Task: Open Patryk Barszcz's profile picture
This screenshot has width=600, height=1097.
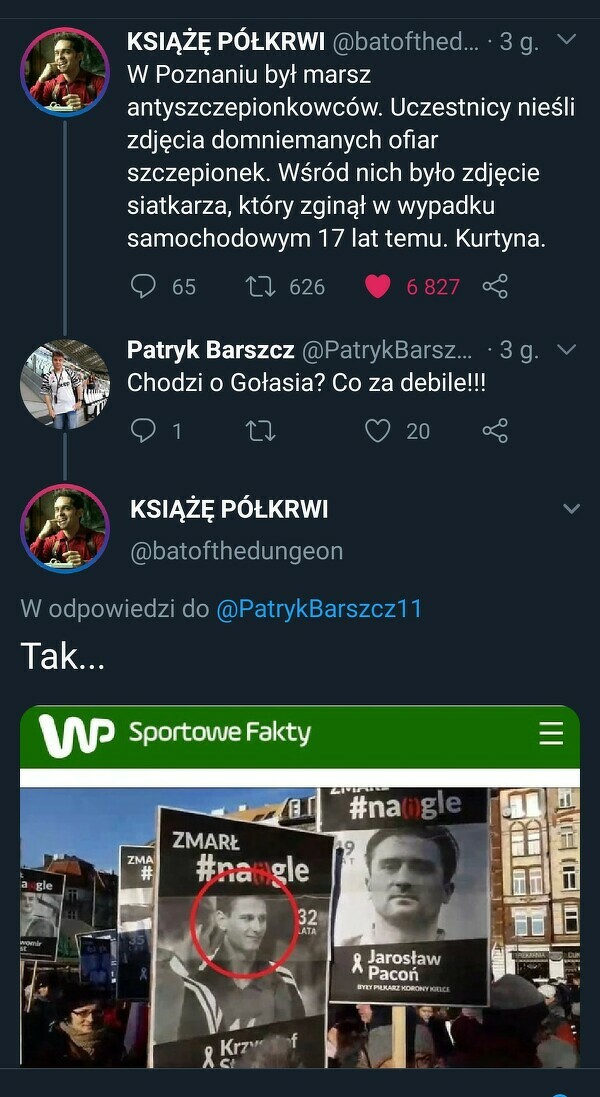Action: tap(65, 385)
